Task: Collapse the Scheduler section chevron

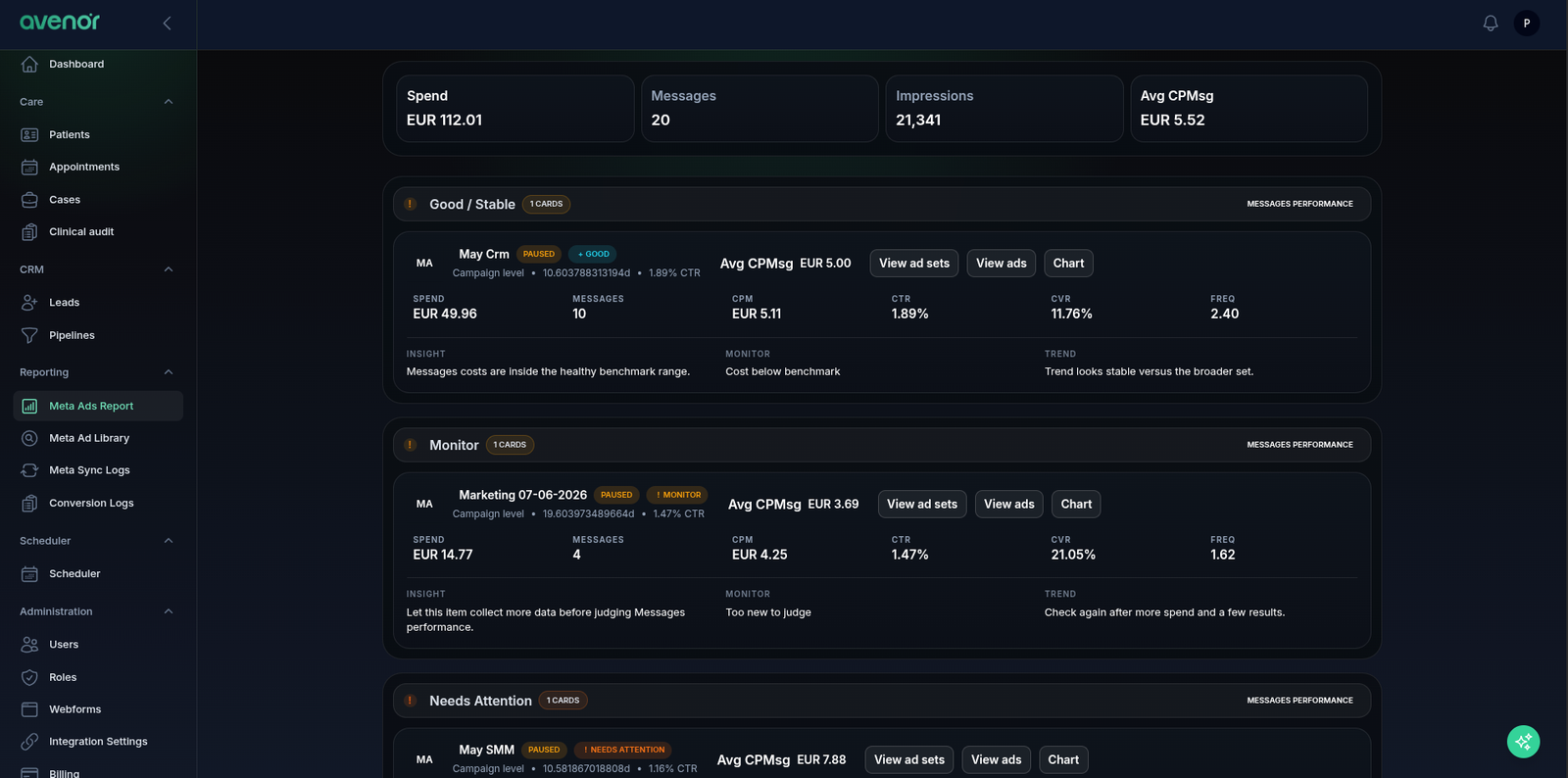Action: point(169,541)
